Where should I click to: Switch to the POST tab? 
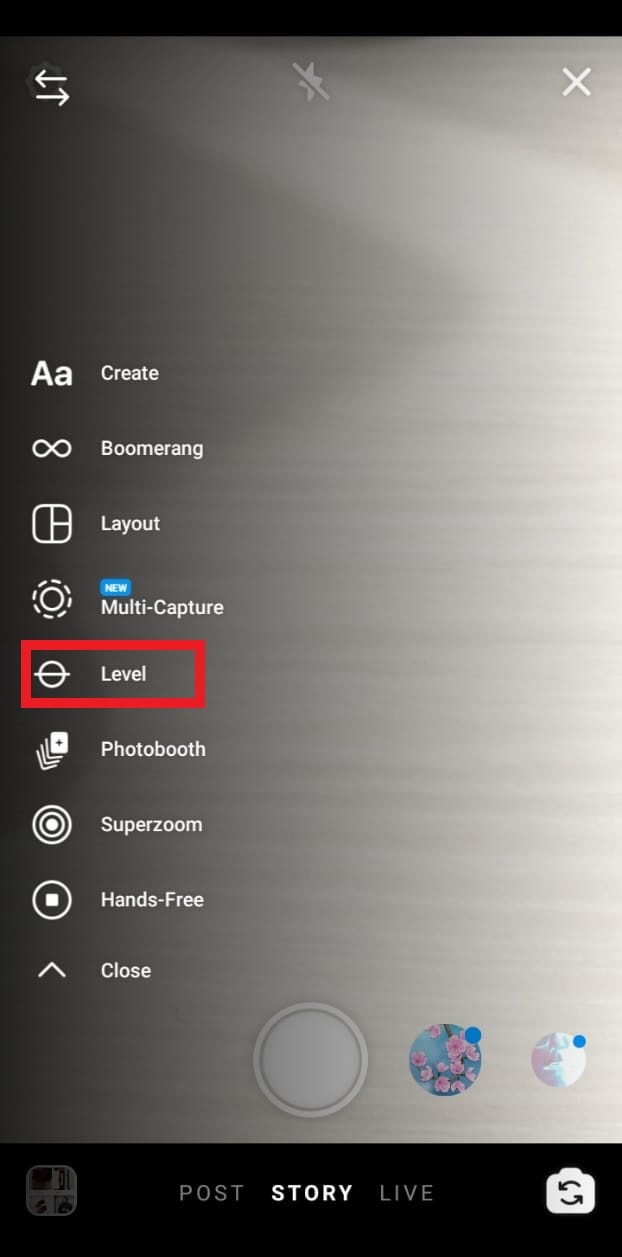point(211,1193)
